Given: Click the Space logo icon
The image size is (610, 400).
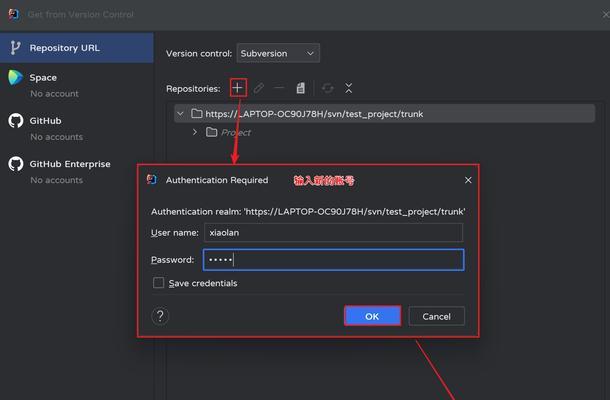Looking at the screenshot, I should (x=15, y=77).
